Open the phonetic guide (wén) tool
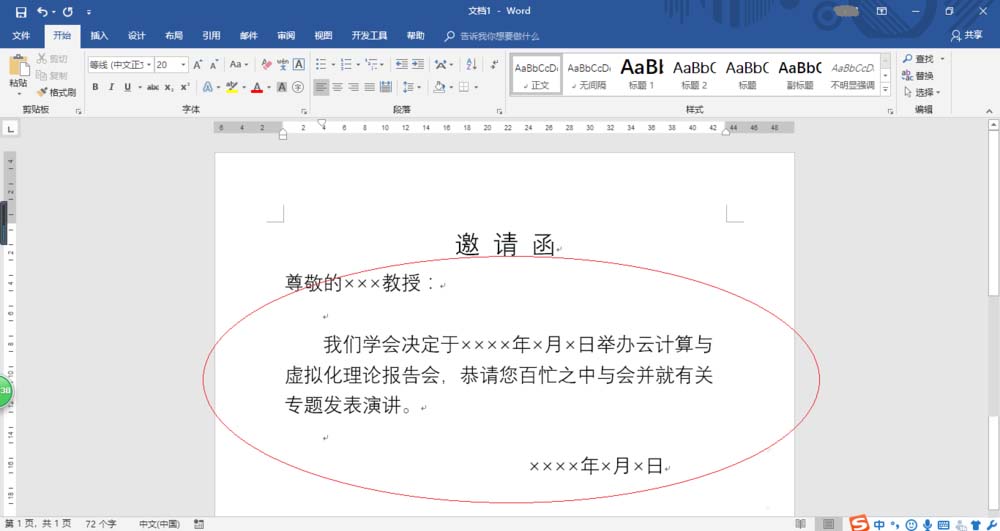The width and height of the screenshot is (1000, 531). click(283, 64)
